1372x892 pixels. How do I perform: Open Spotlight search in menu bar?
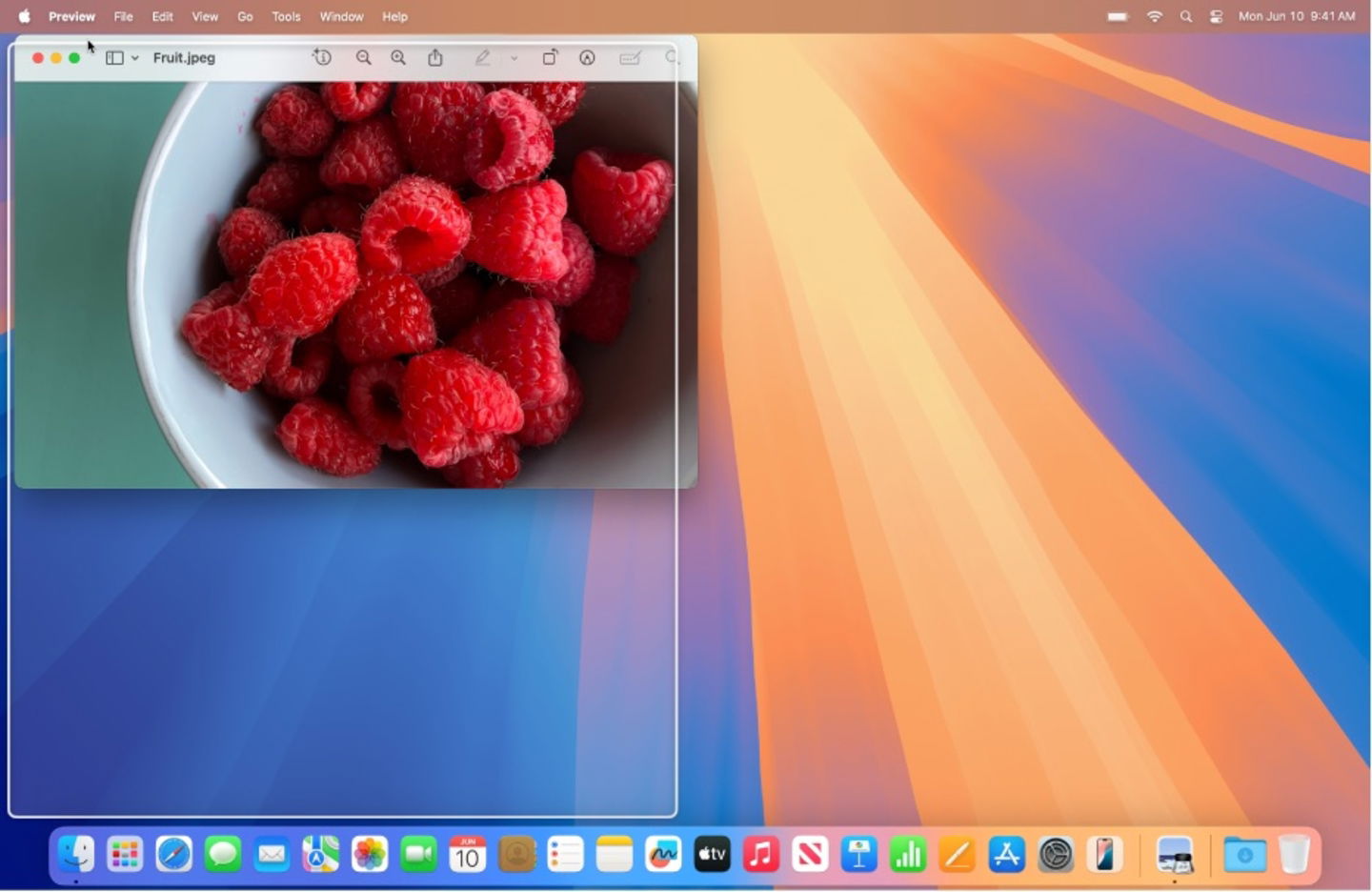pos(1186,16)
